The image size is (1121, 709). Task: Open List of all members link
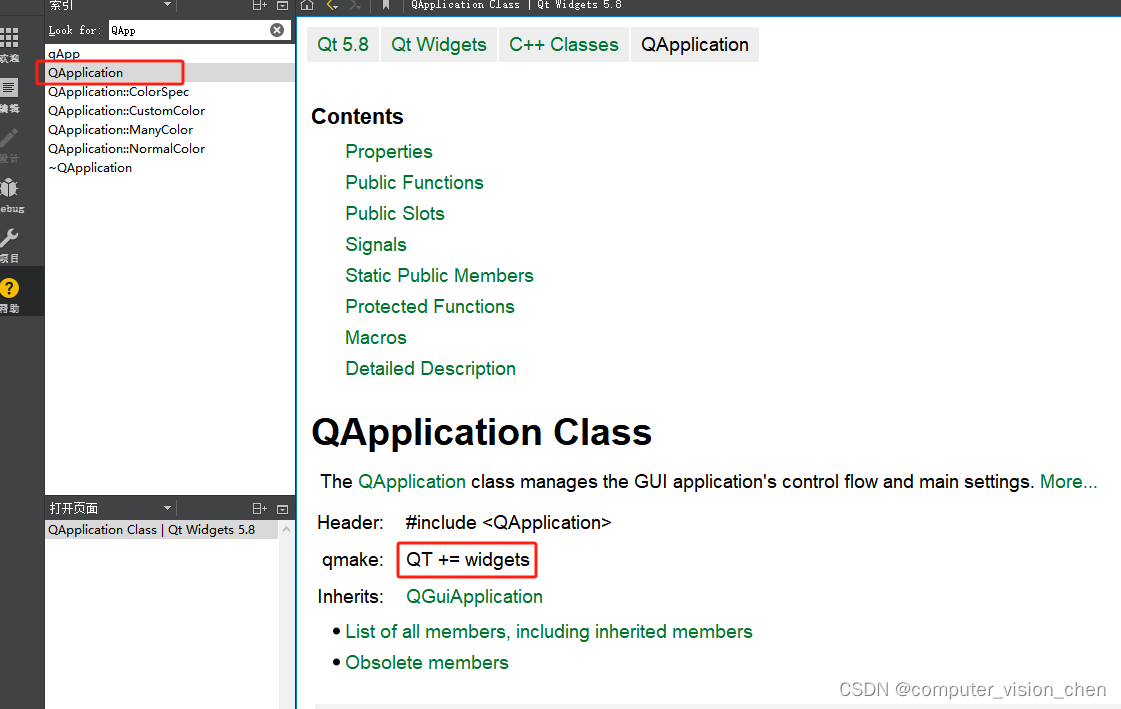tap(548, 632)
